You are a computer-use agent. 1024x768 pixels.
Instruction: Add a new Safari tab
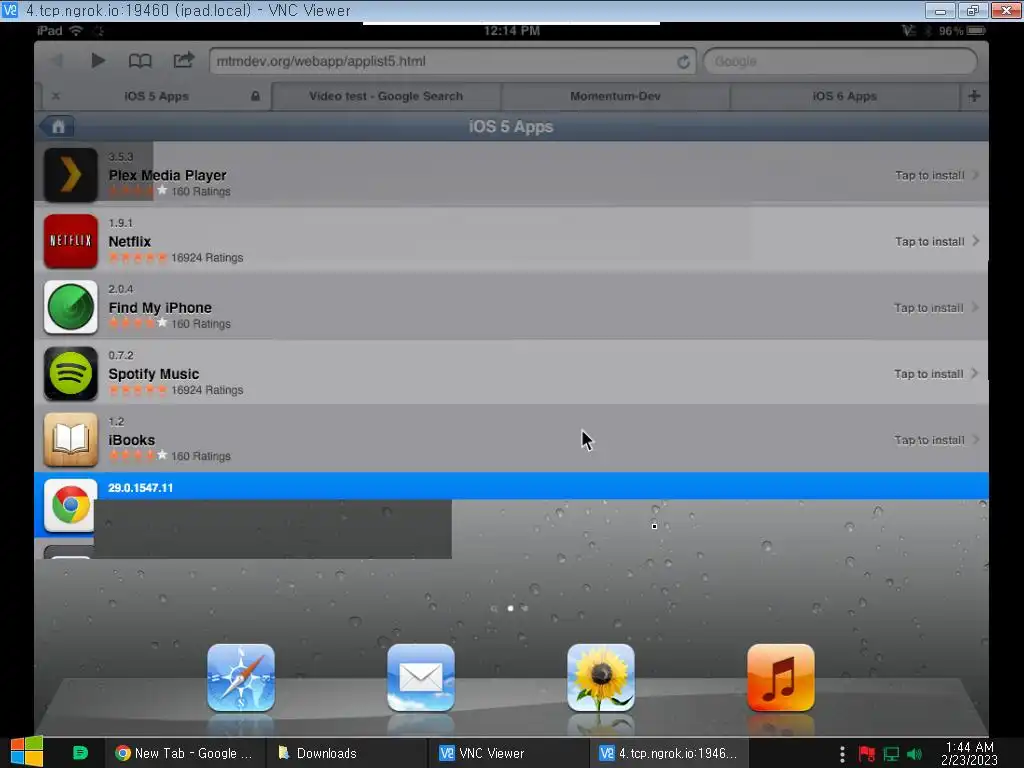(x=974, y=96)
